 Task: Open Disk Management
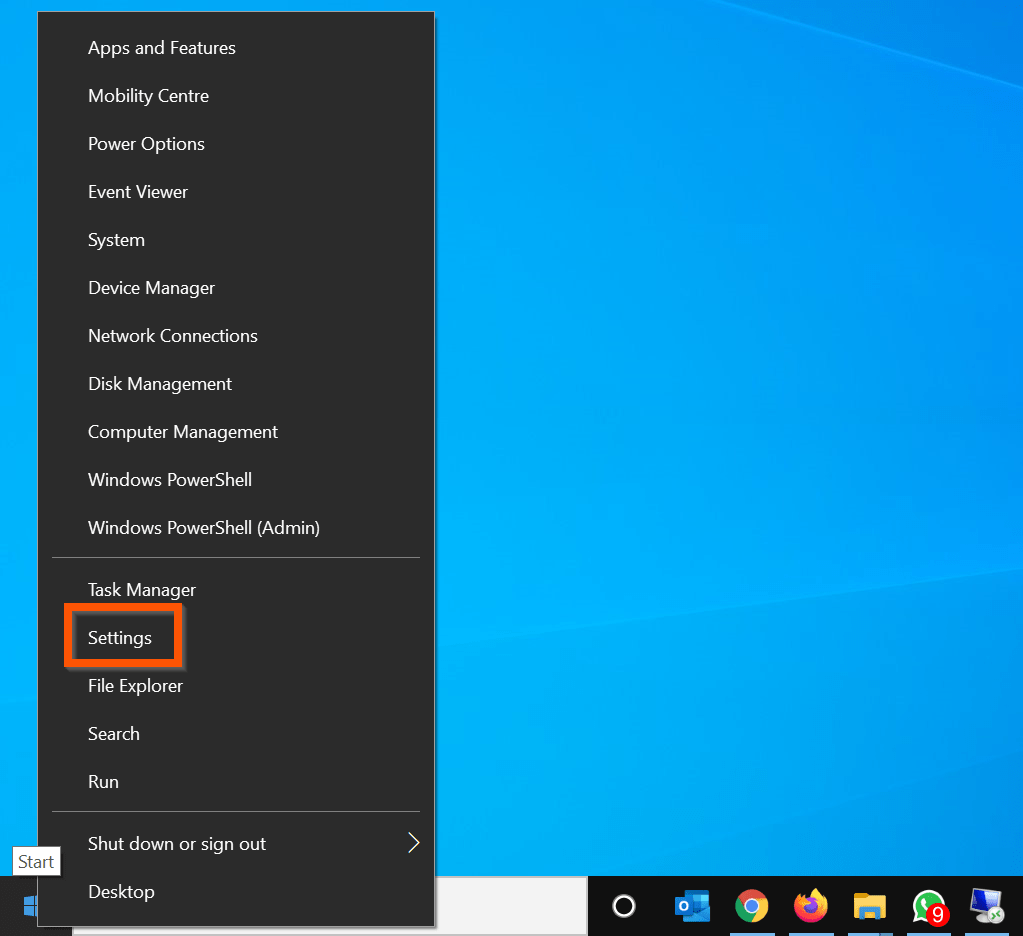(236, 384)
